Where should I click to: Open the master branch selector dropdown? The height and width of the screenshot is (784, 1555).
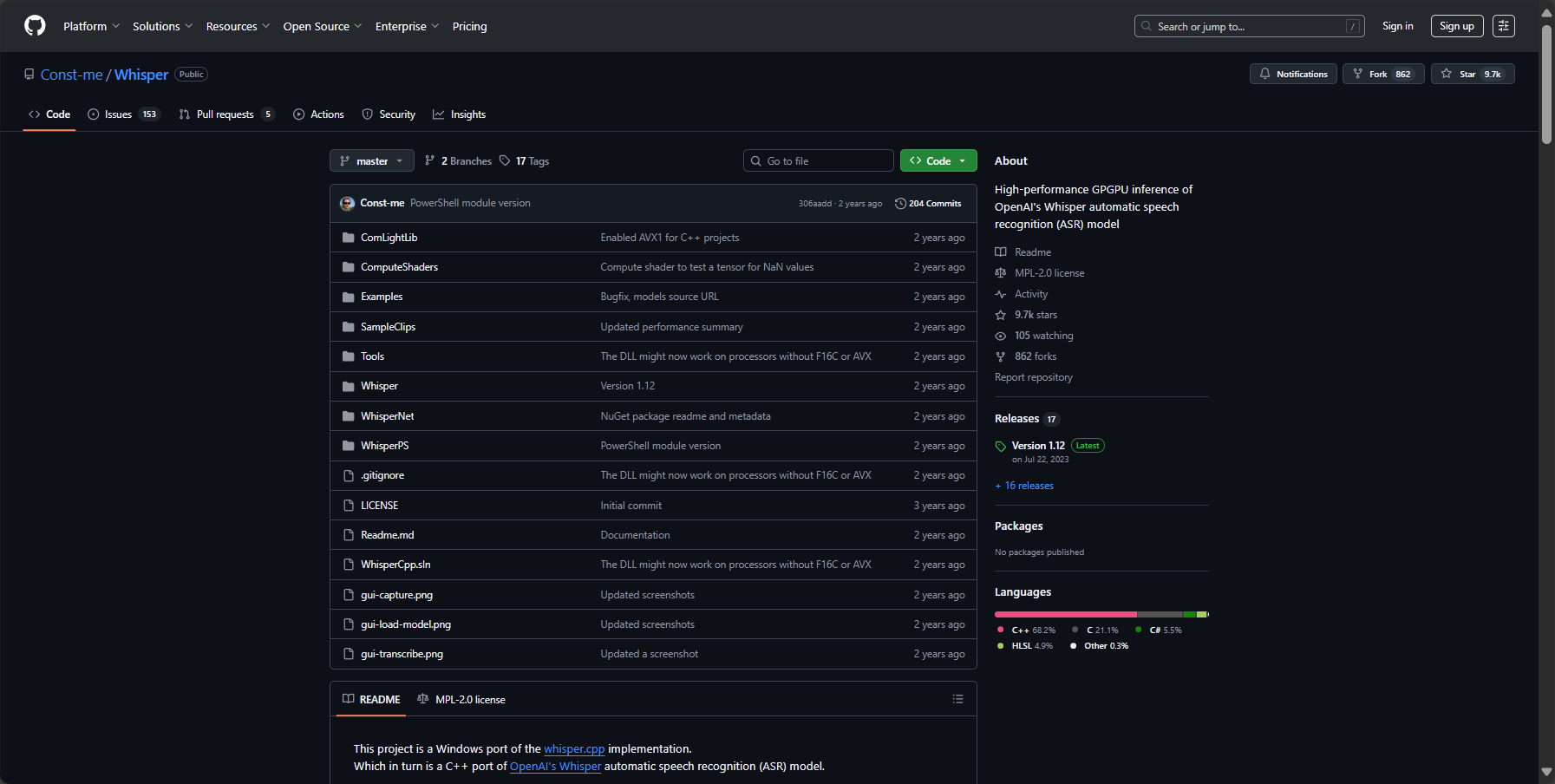(x=371, y=161)
